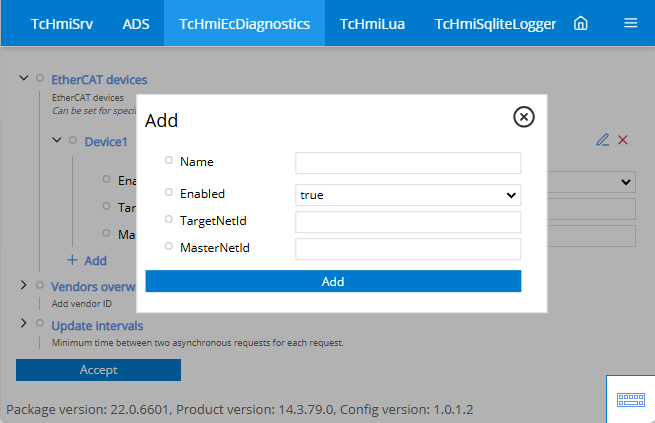Click the blue Add button in dialog
The width and height of the screenshot is (655, 423).
point(333,281)
